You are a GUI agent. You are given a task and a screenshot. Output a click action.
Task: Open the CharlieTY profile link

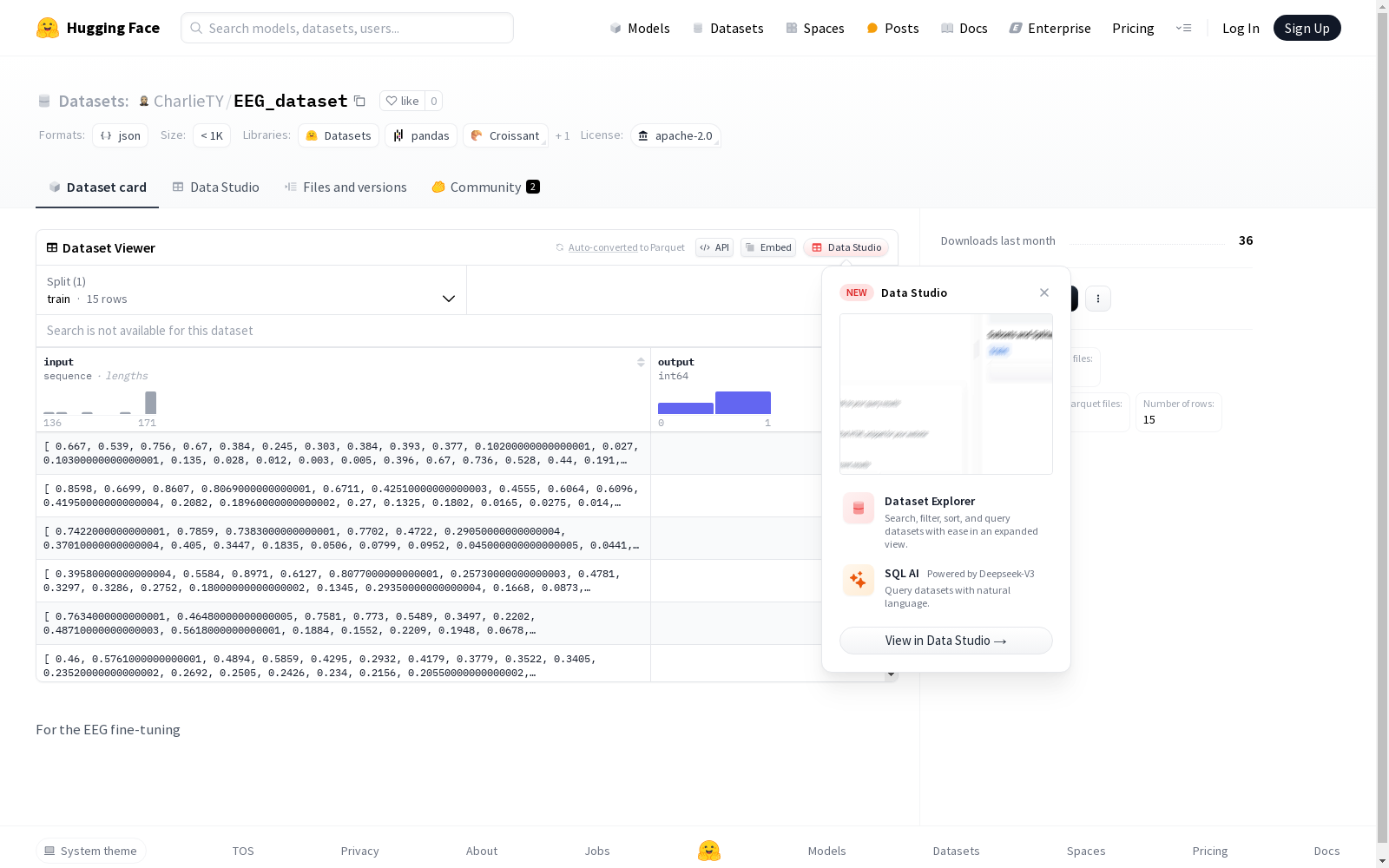(x=188, y=101)
